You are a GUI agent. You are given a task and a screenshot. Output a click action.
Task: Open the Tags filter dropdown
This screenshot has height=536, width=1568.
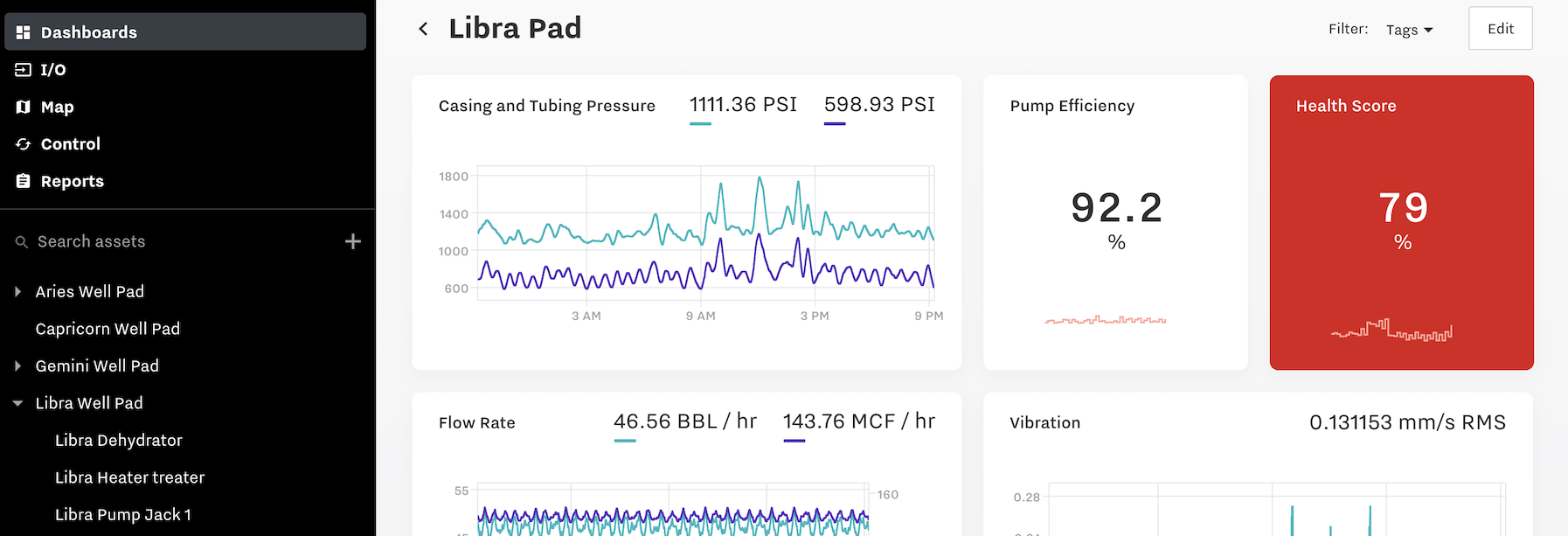click(x=1409, y=30)
